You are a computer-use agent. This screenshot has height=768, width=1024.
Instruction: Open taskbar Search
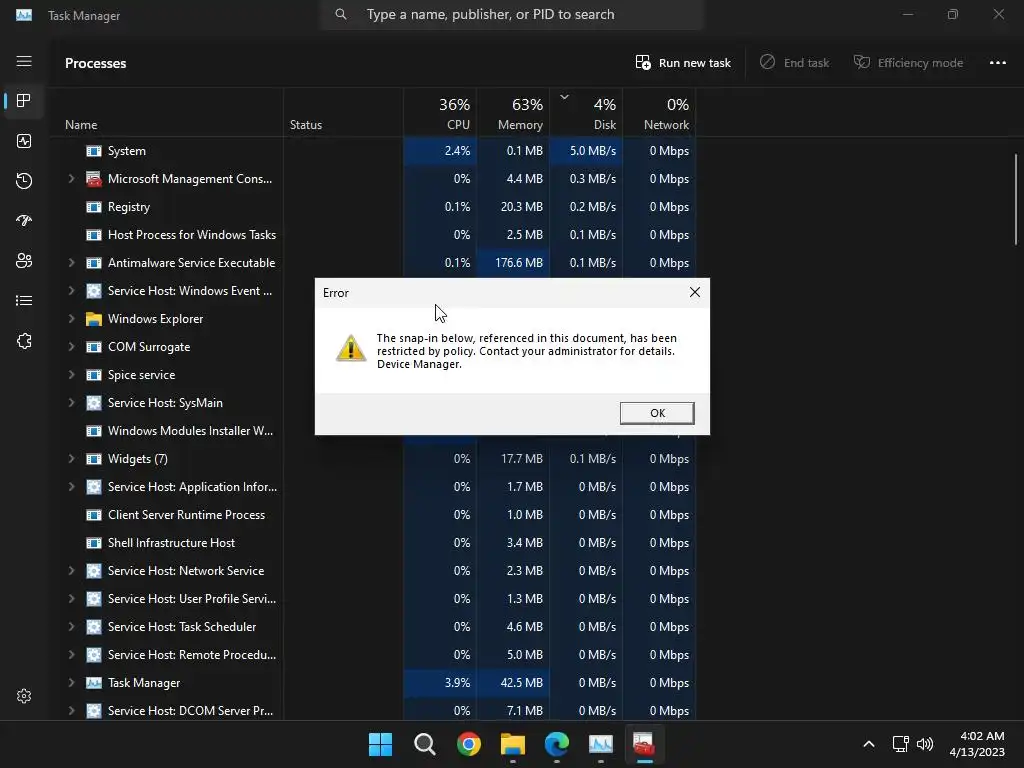tap(424, 744)
